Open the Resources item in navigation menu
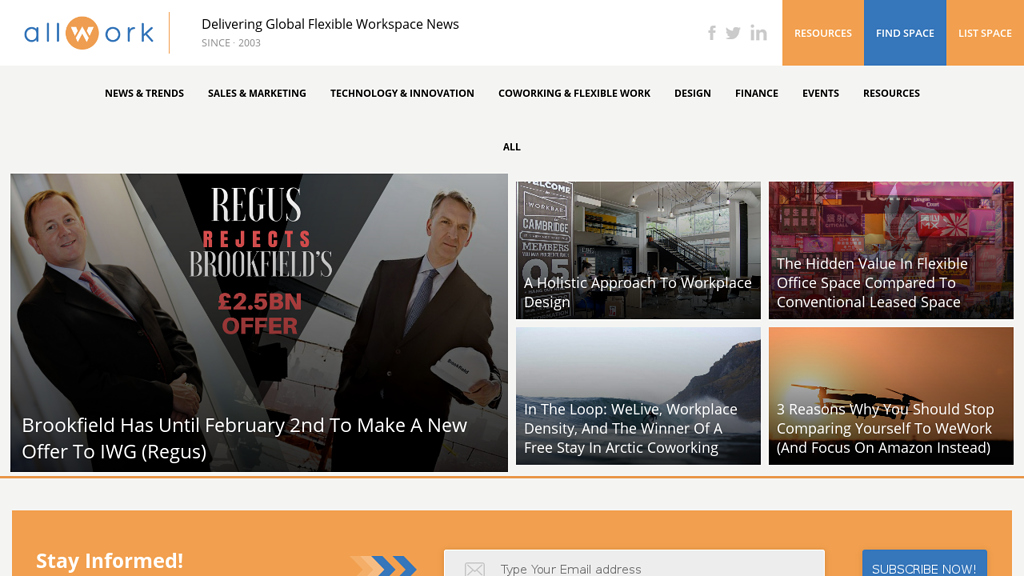This screenshot has width=1024, height=576. 891,93
